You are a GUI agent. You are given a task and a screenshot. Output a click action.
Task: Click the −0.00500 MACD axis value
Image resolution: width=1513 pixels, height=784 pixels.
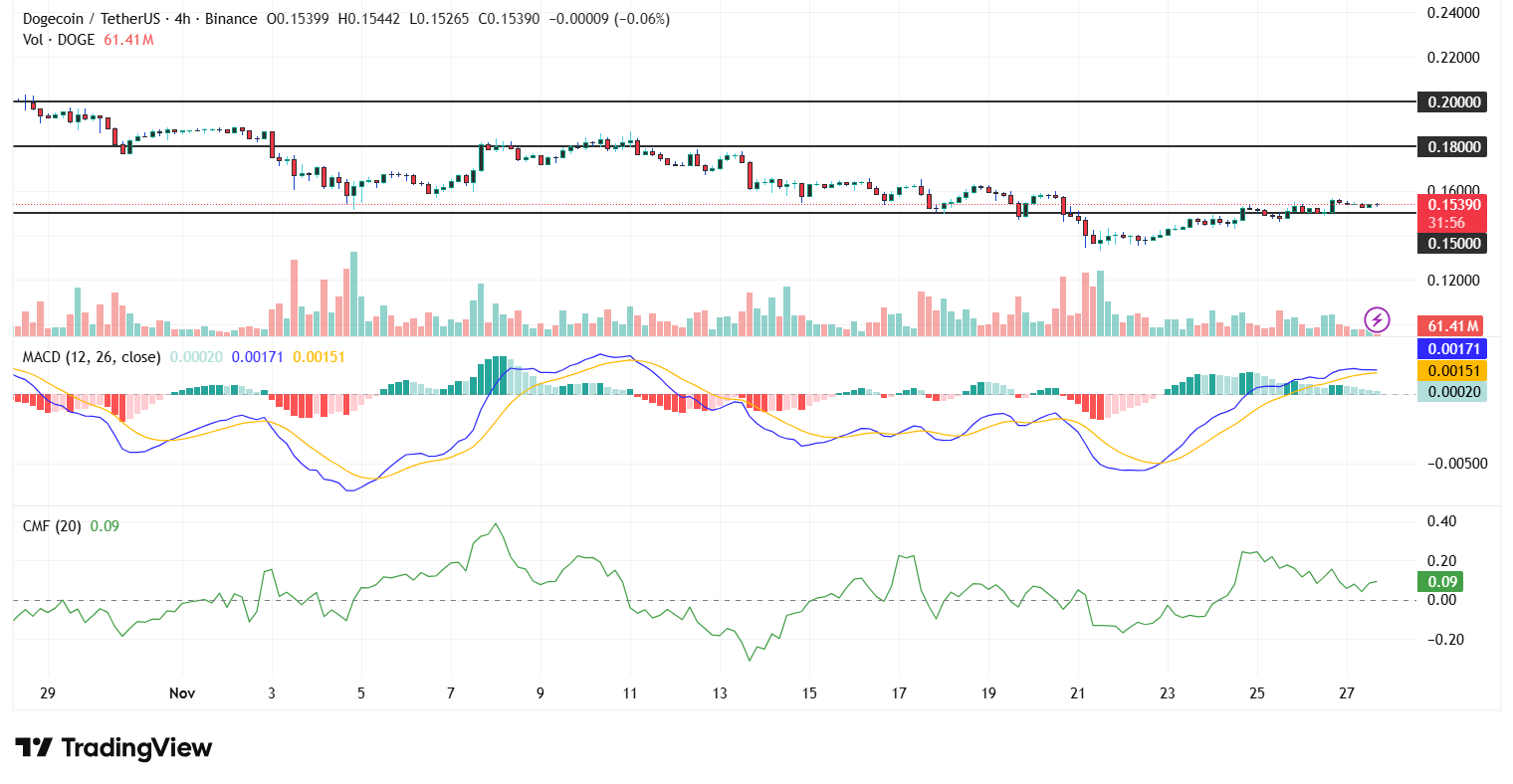click(1457, 464)
